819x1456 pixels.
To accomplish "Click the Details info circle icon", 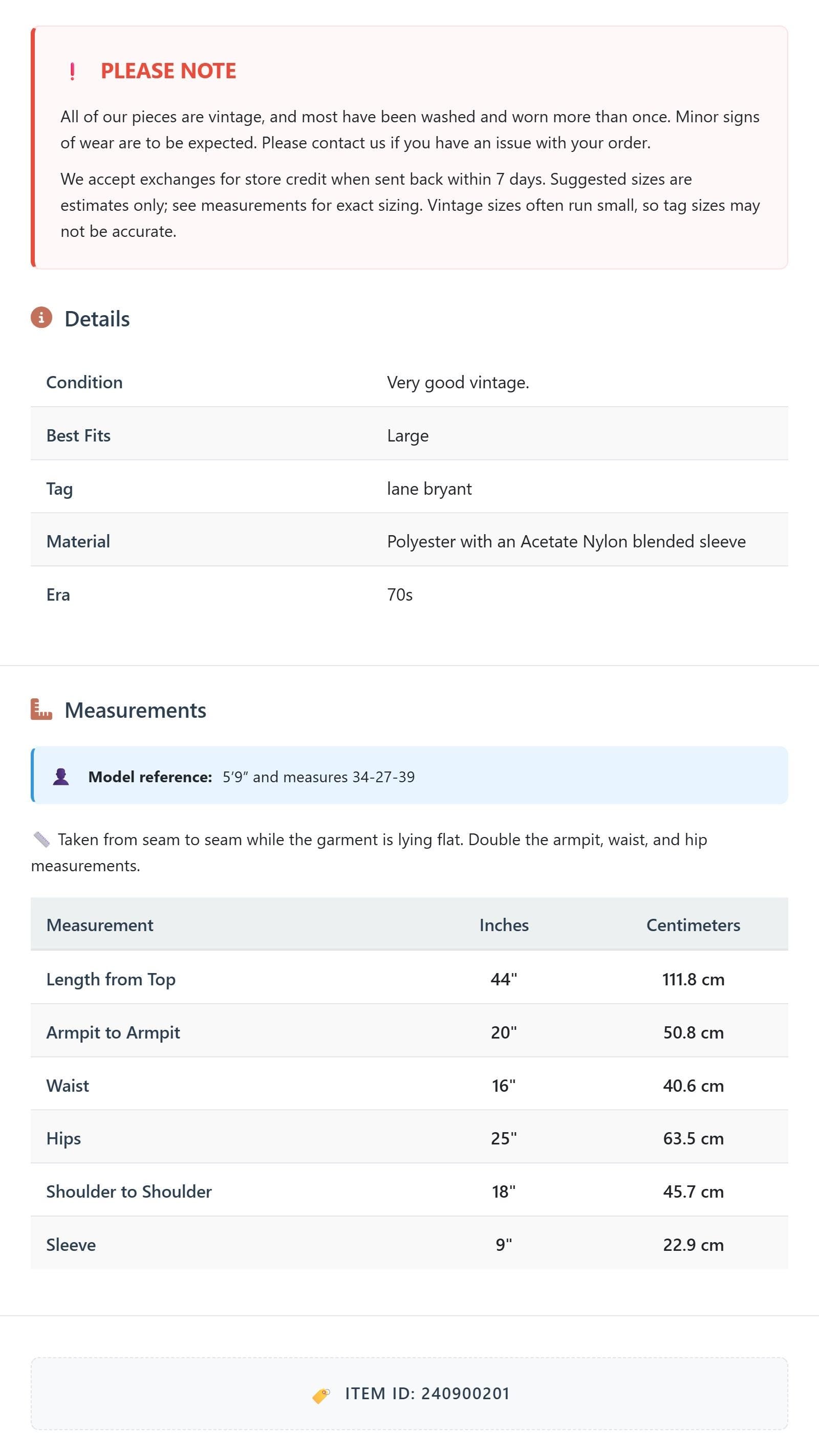I will tap(41, 318).
